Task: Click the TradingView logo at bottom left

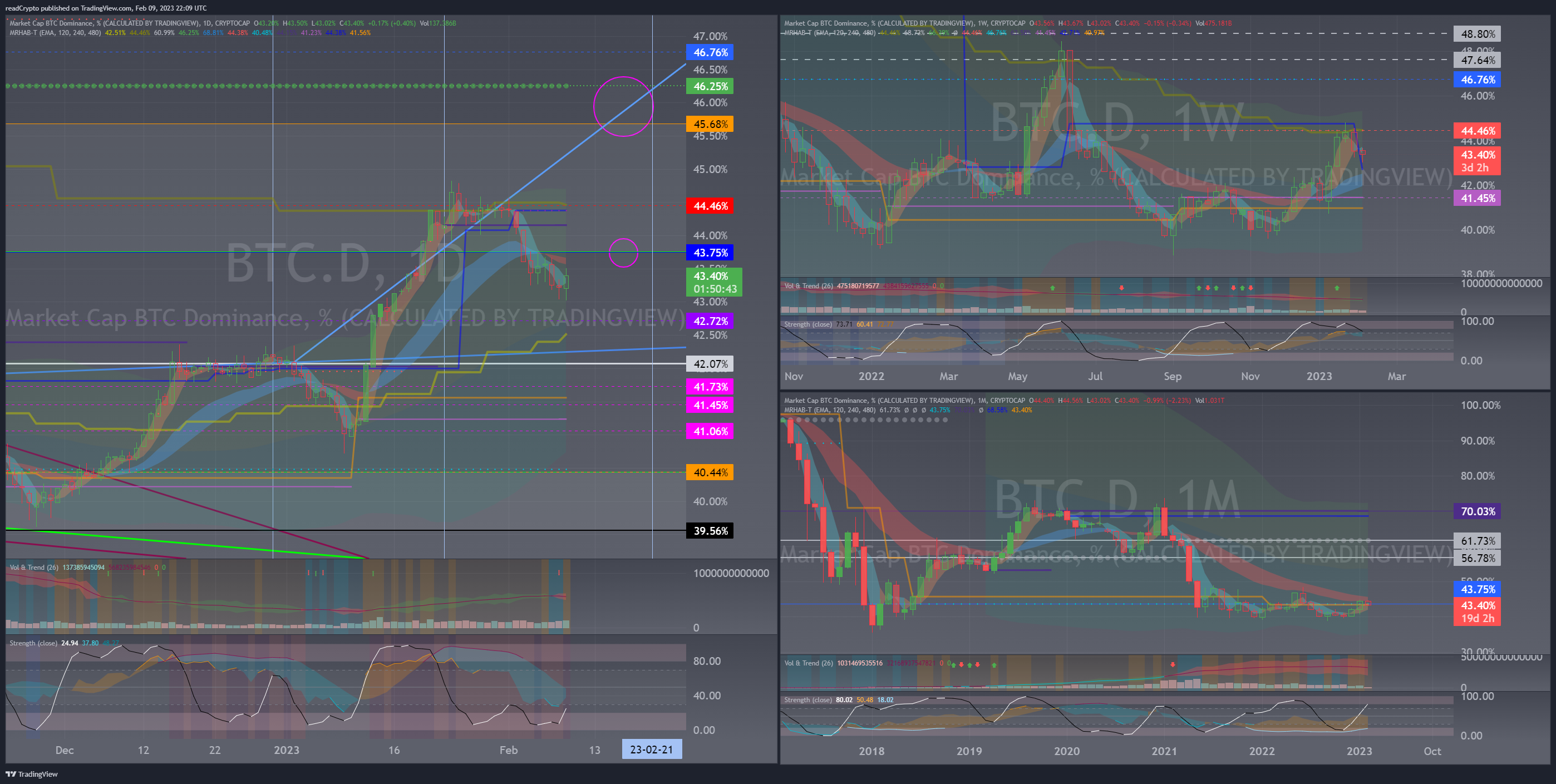Action: (31, 774)
